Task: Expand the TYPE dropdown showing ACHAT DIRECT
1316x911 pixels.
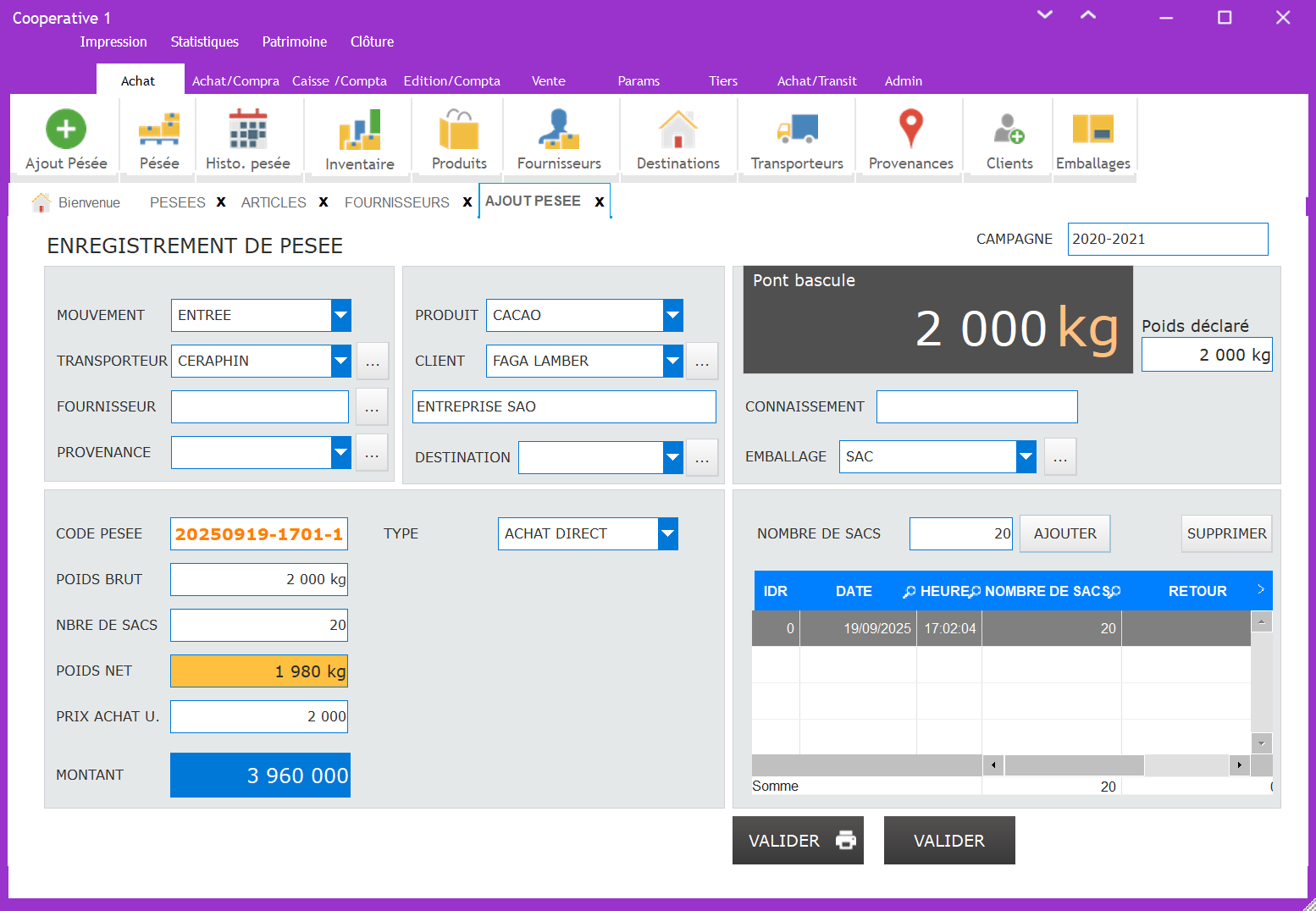Action: pyautogui.click(x=667, y=533)
